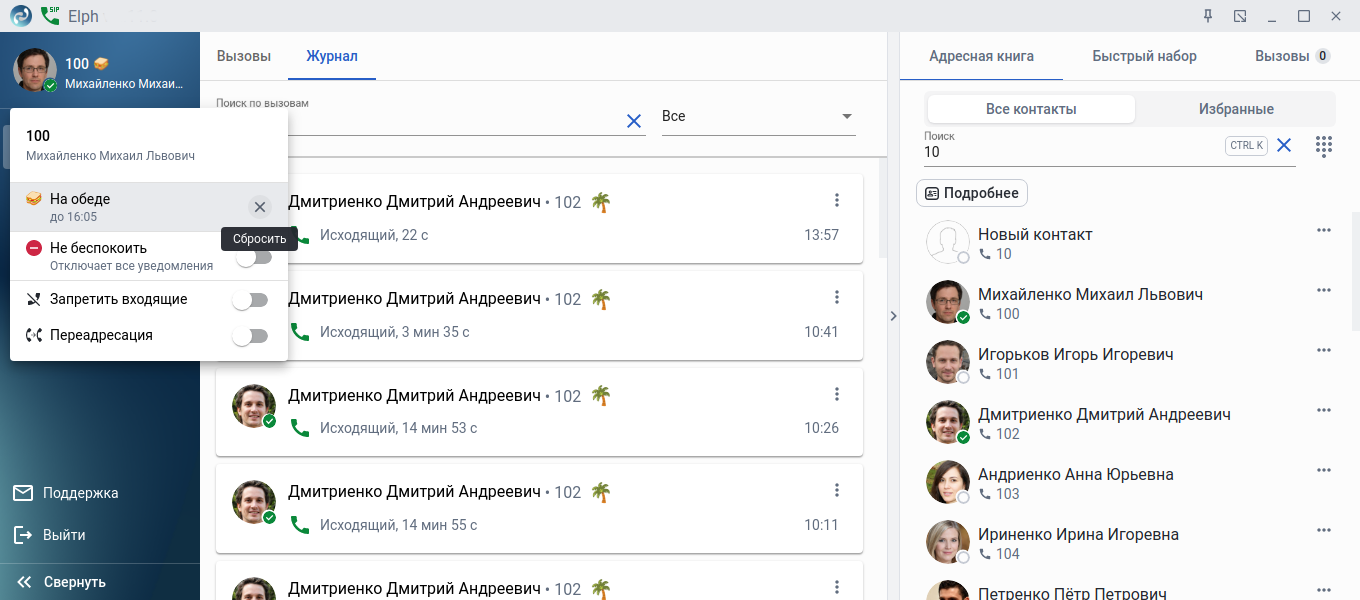Collapse the sidebar with Свернуть
This screenshot has width=1360, height=600.
click(x=62, y=582)
